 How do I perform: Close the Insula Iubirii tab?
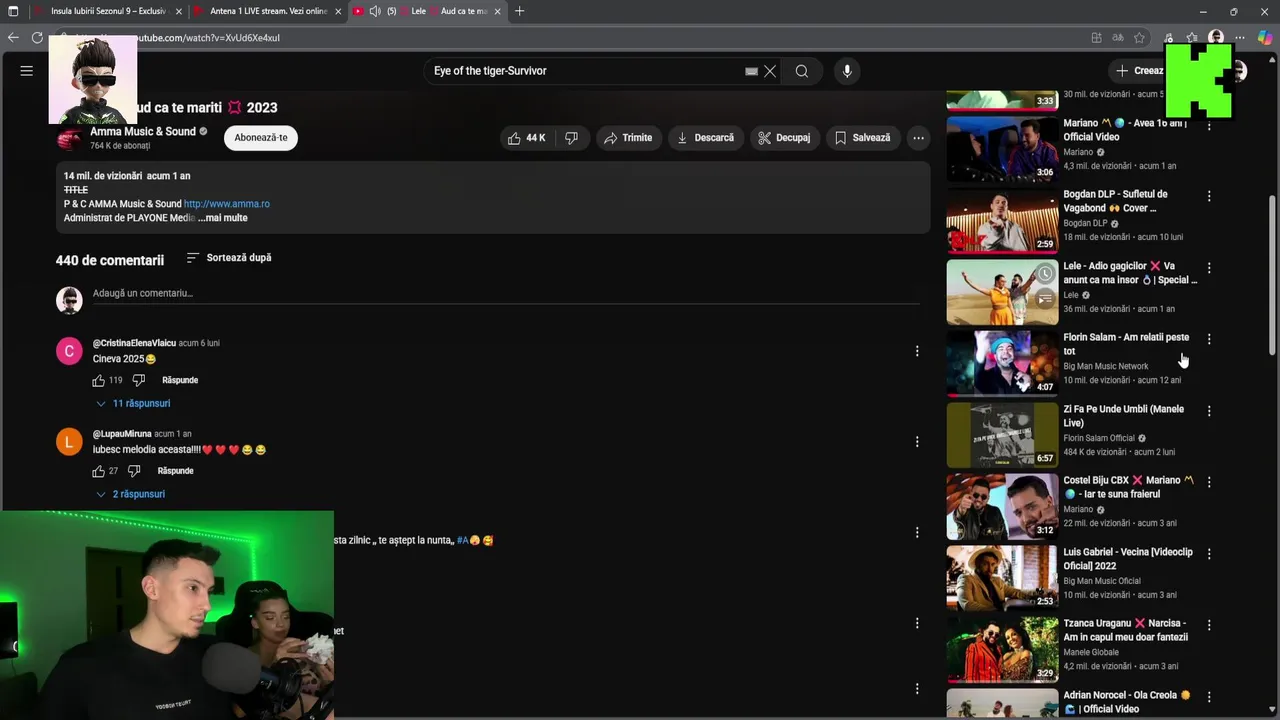179,11
